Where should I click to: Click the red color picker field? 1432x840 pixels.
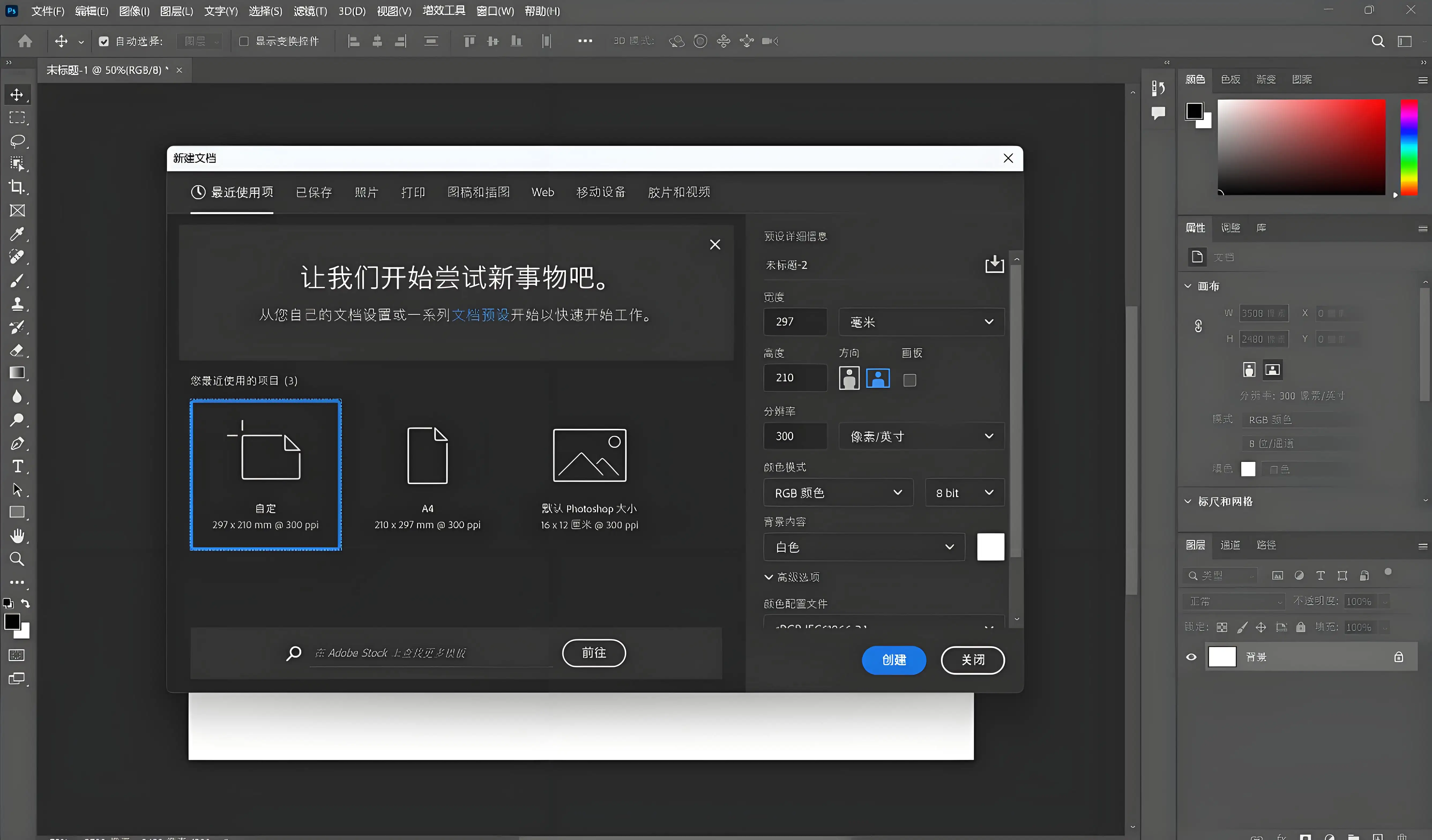[1301, 147]
